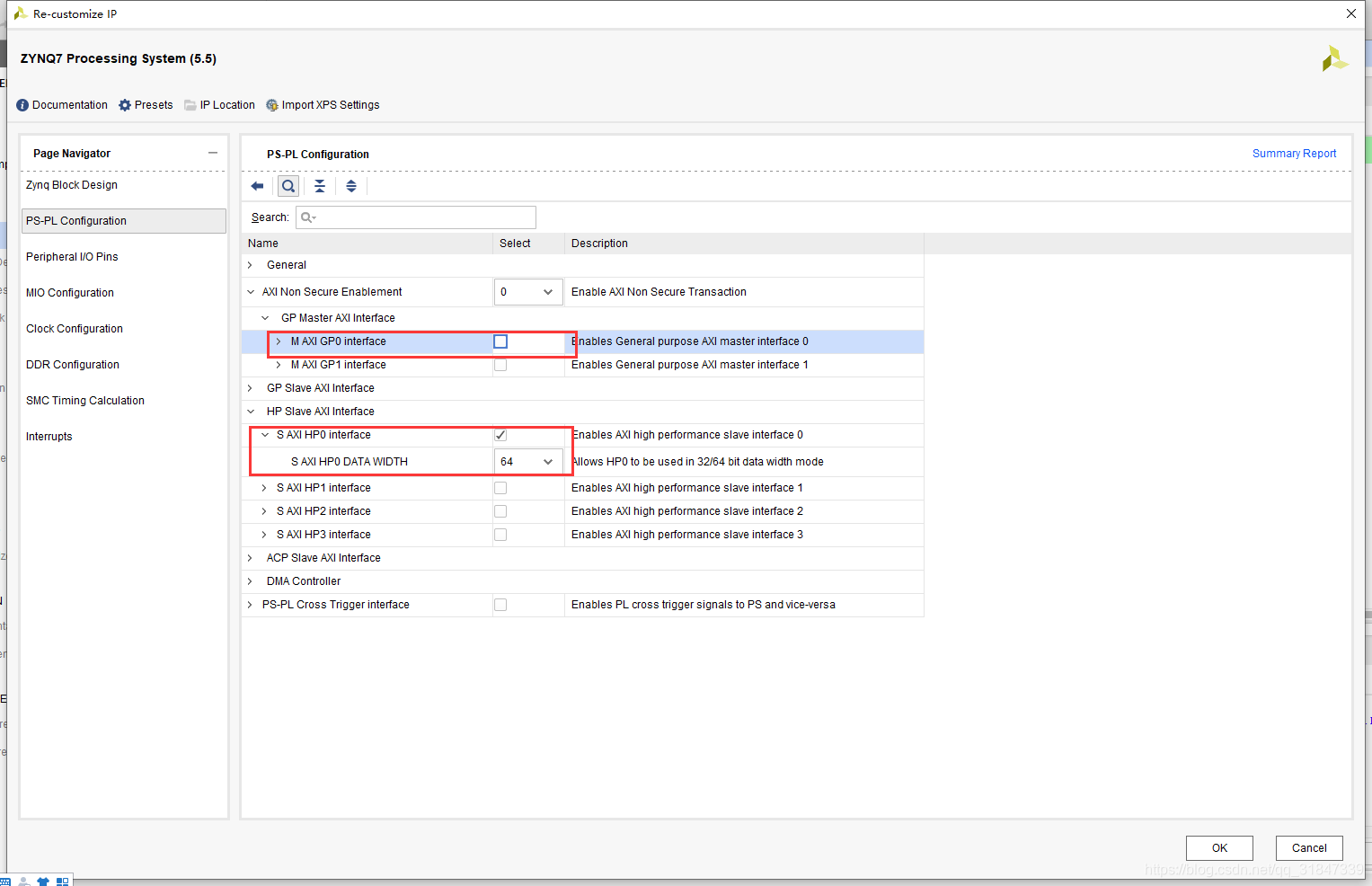The width and height of the screenshot is (1372, 886).
Task: Enable PS-PL Cross Trigger interface checkbox
Action: pos(500,605)
